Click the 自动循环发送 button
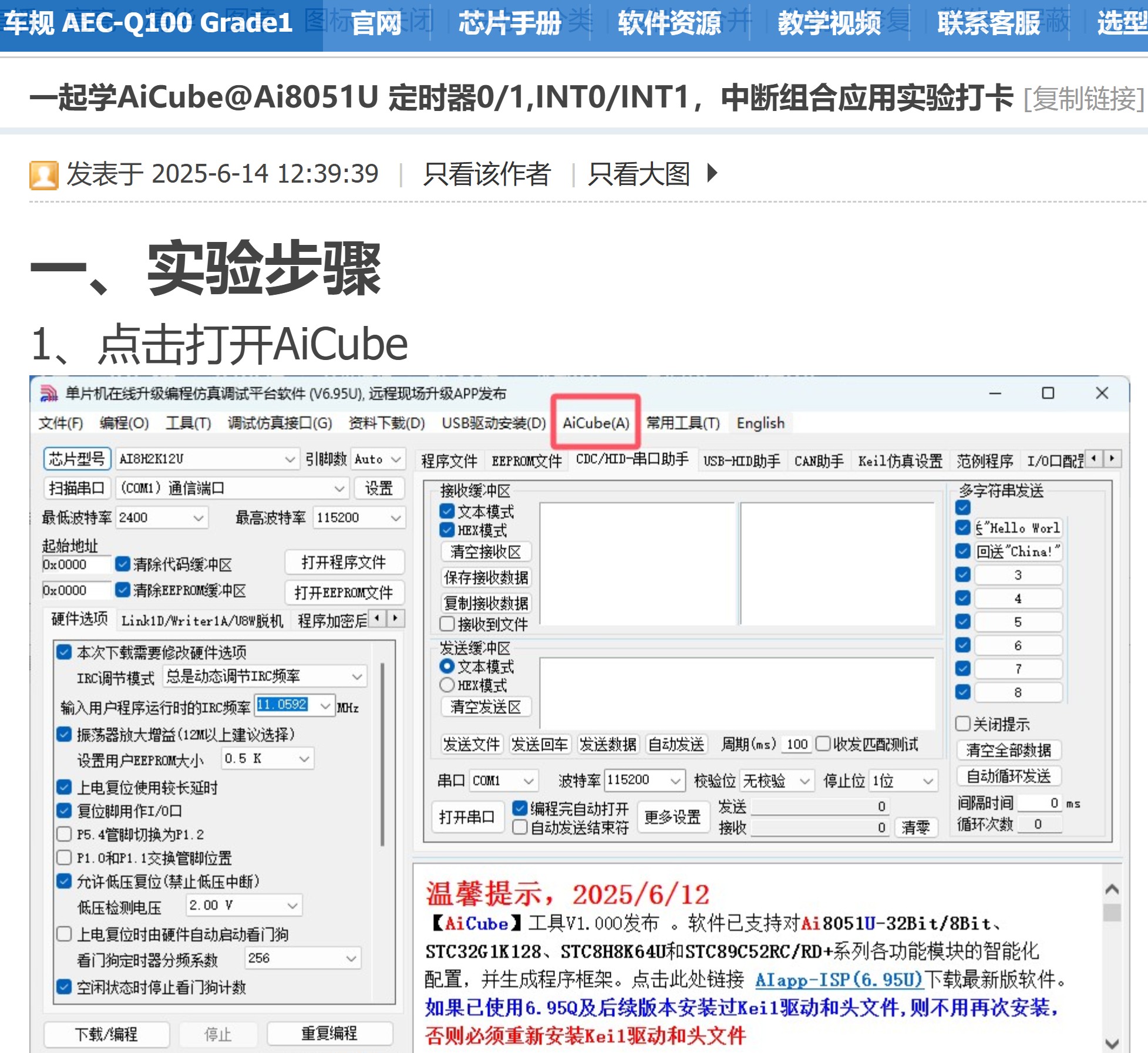Screen dimensions: 1148x1053 (1008, 776)
